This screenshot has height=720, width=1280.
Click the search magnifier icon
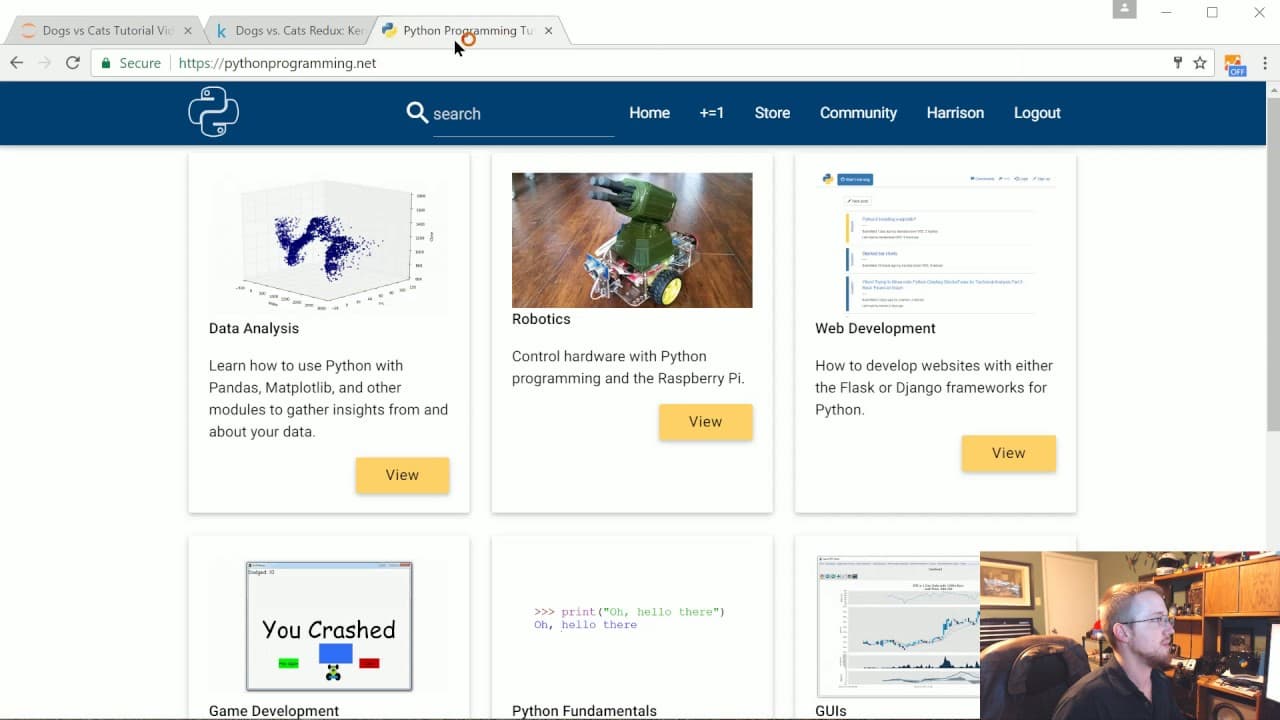point(417,112)
